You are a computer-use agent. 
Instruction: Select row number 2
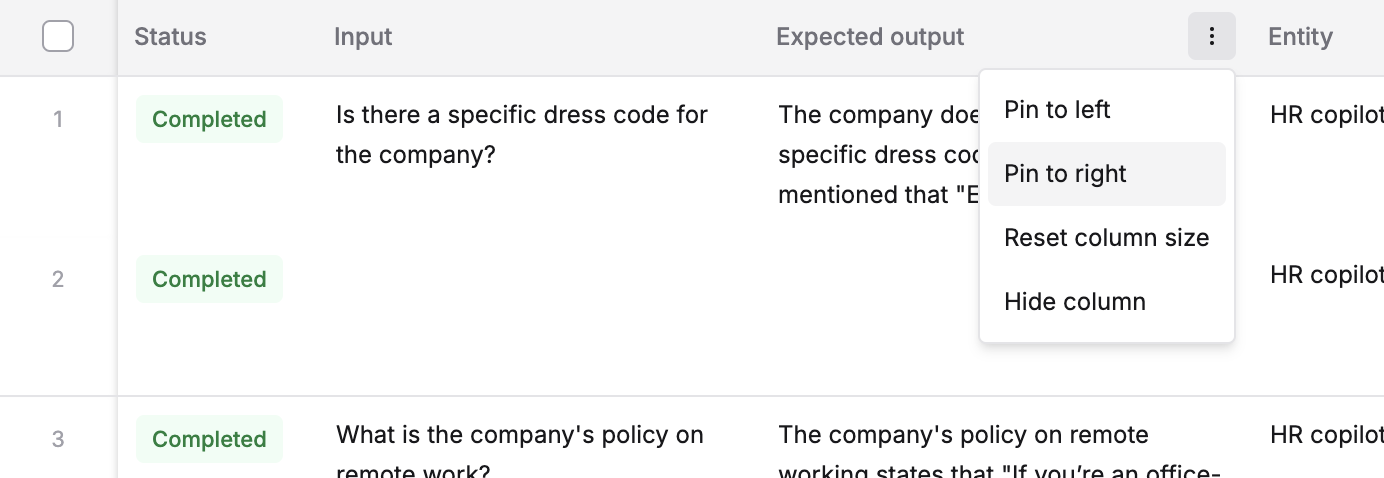click(x=58, y=279)
